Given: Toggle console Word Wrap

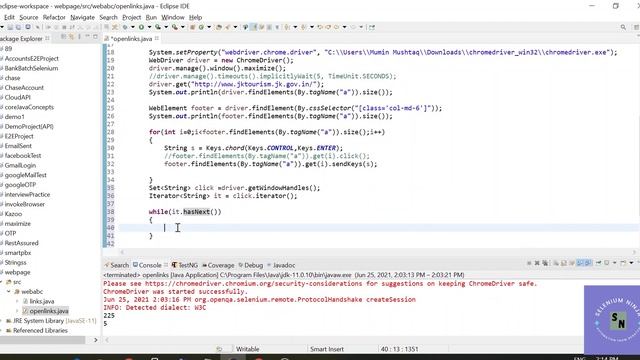Looking at the screenshot, I should tap(572, 263).
